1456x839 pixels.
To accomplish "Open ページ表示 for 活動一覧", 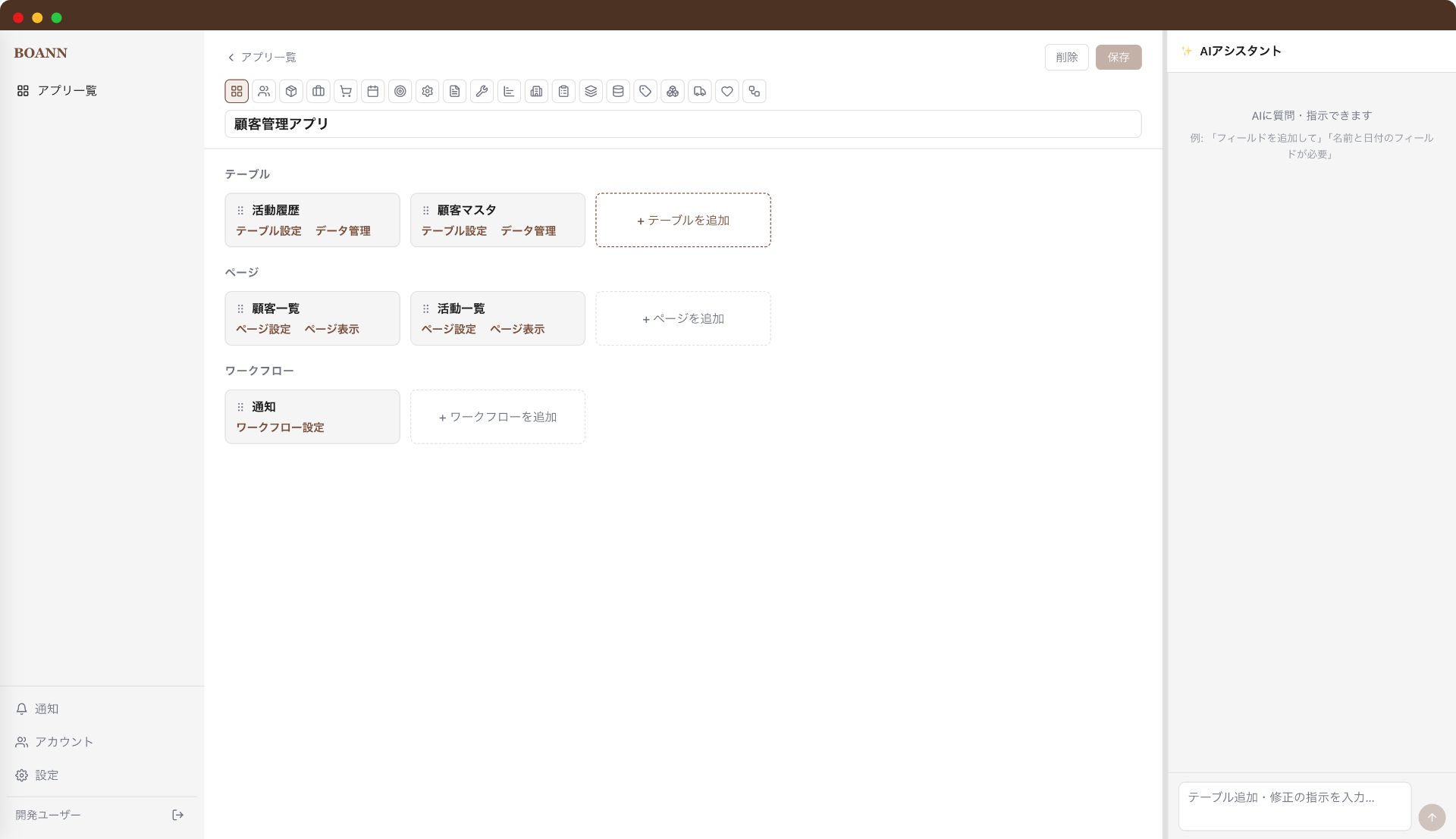I will tap(517, 329).
